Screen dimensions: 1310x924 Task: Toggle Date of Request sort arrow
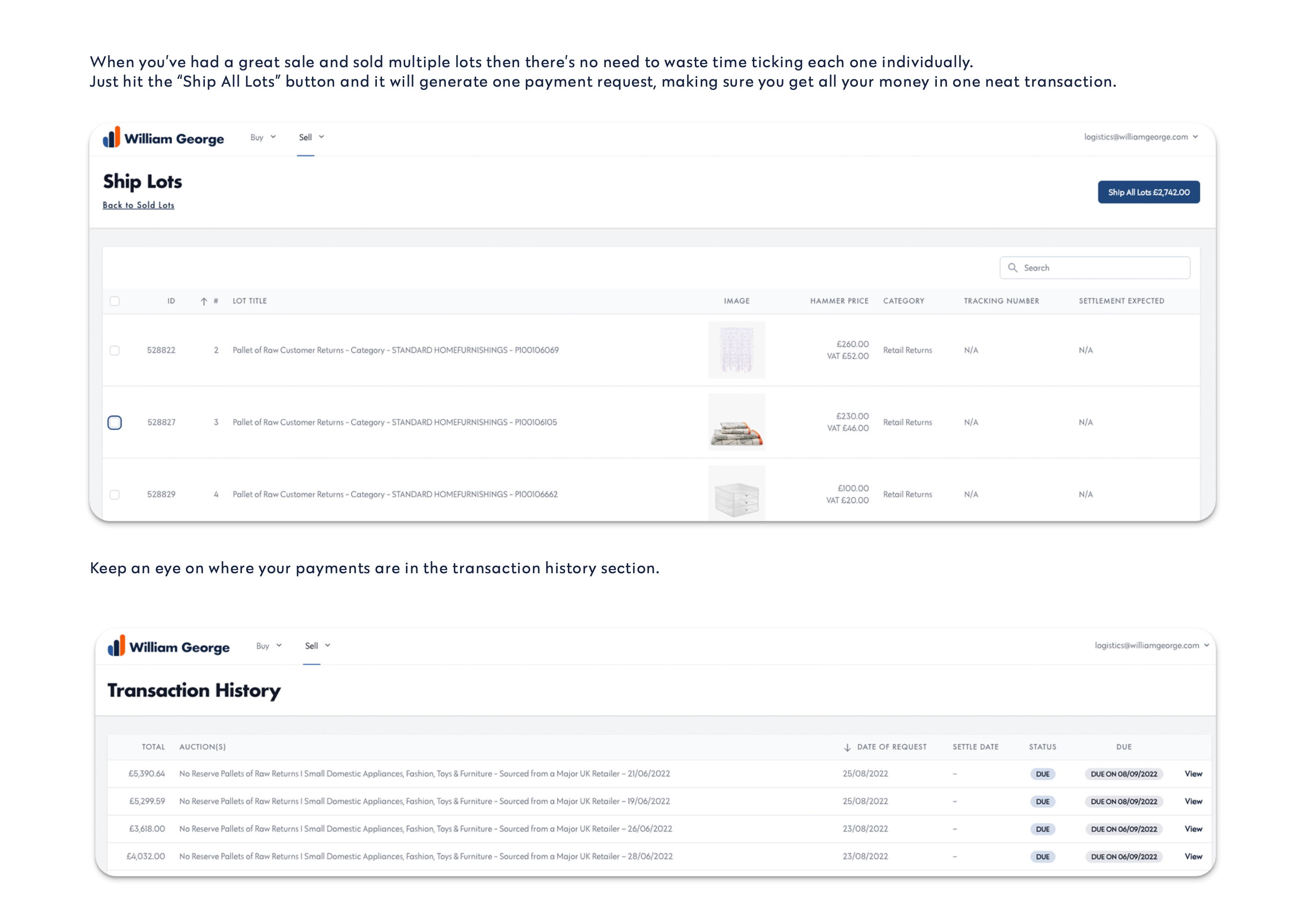tap(847, 747)
